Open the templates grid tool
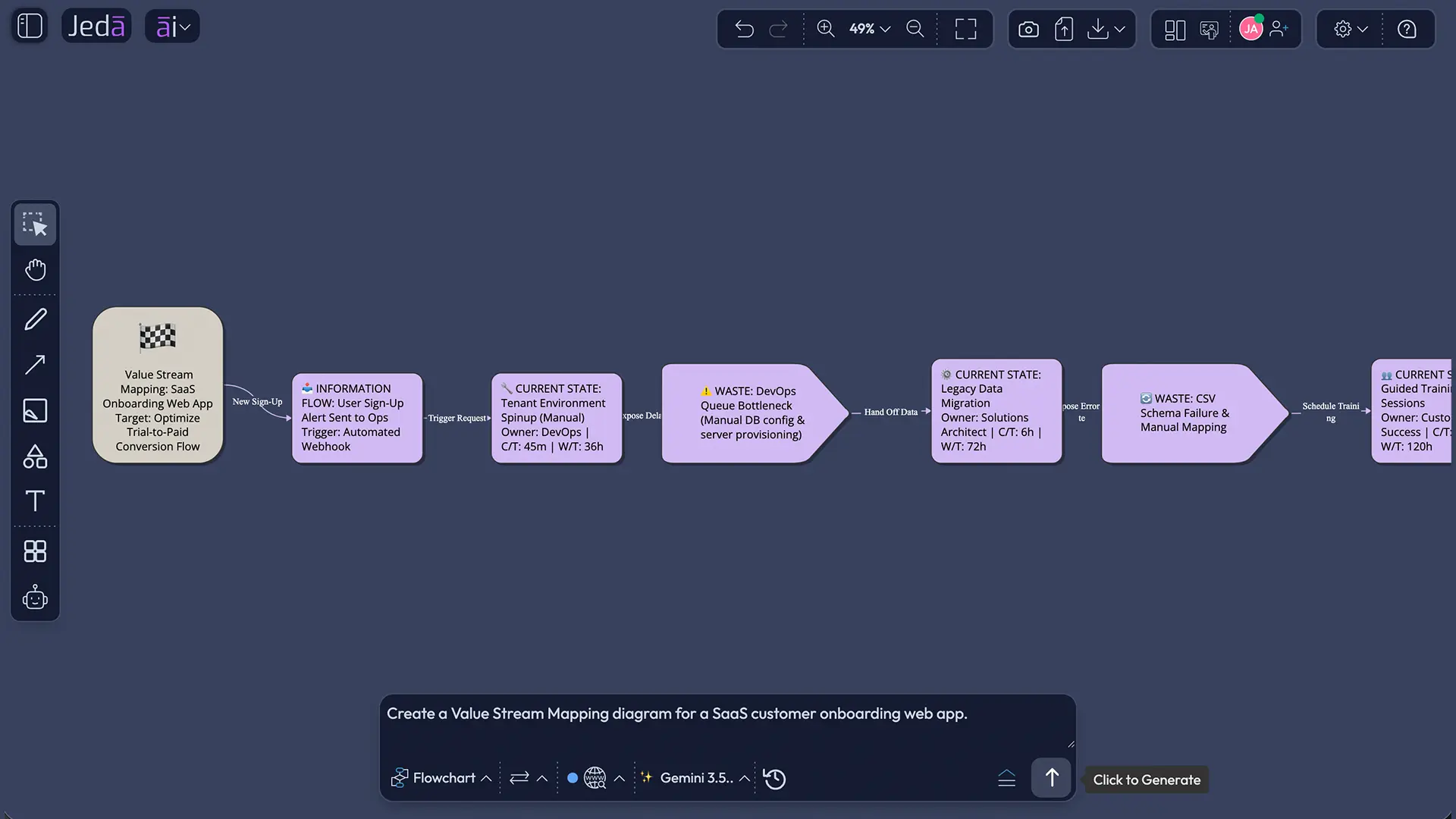This screenshot has height=819, width=1456. coord(35,551)
